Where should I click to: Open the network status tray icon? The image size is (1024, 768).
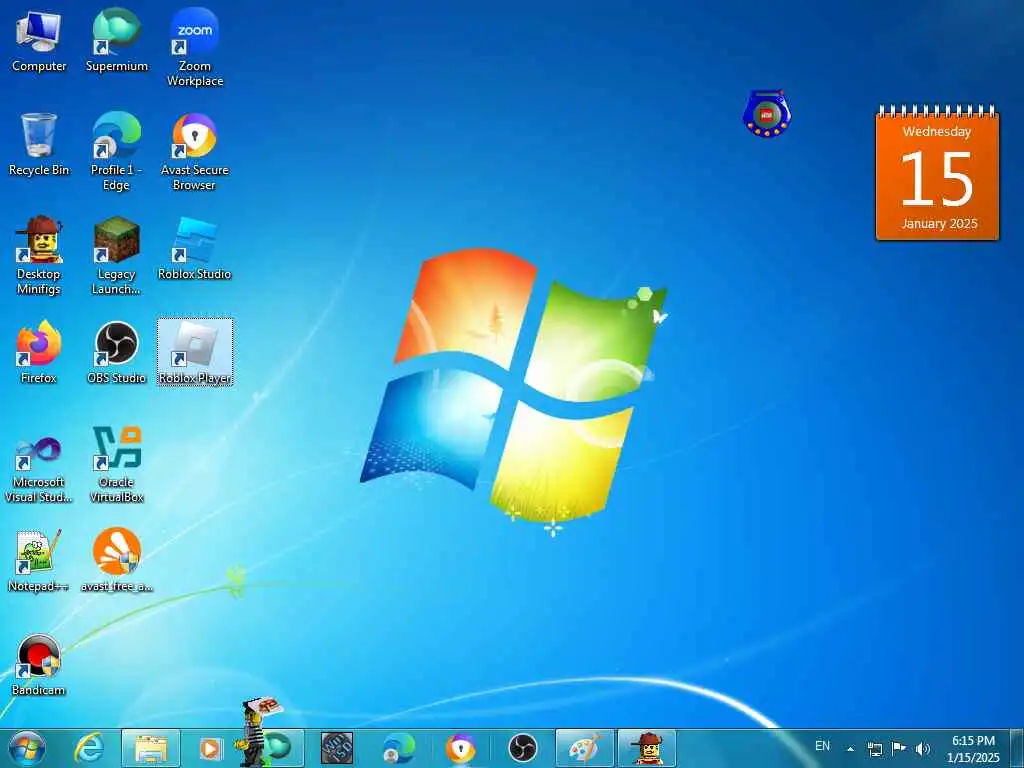point(874,749)
